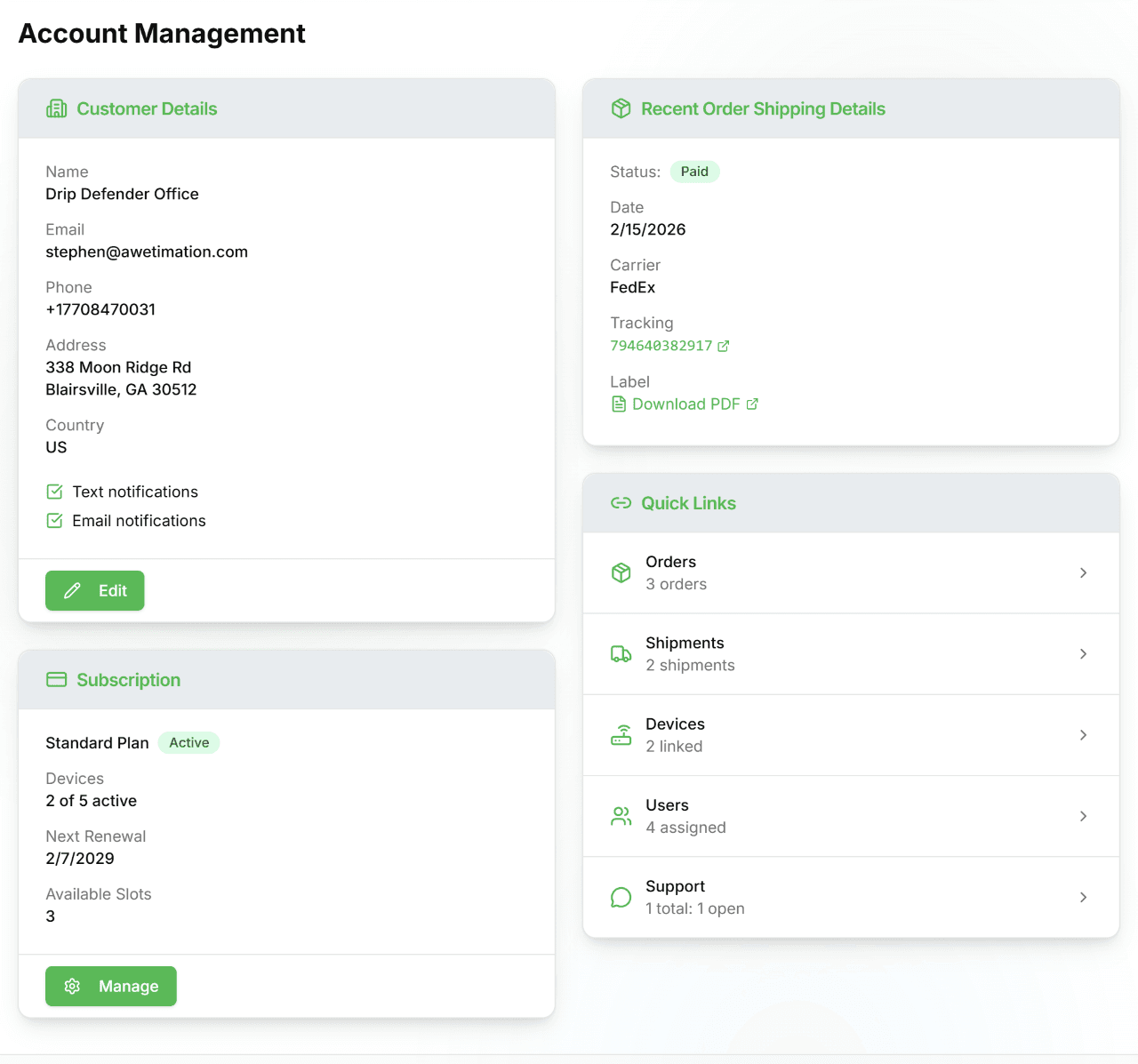This screenshot has height=1064, width=1138.
Task: Click the document icon before Download PDF
Action: (619, 404)
